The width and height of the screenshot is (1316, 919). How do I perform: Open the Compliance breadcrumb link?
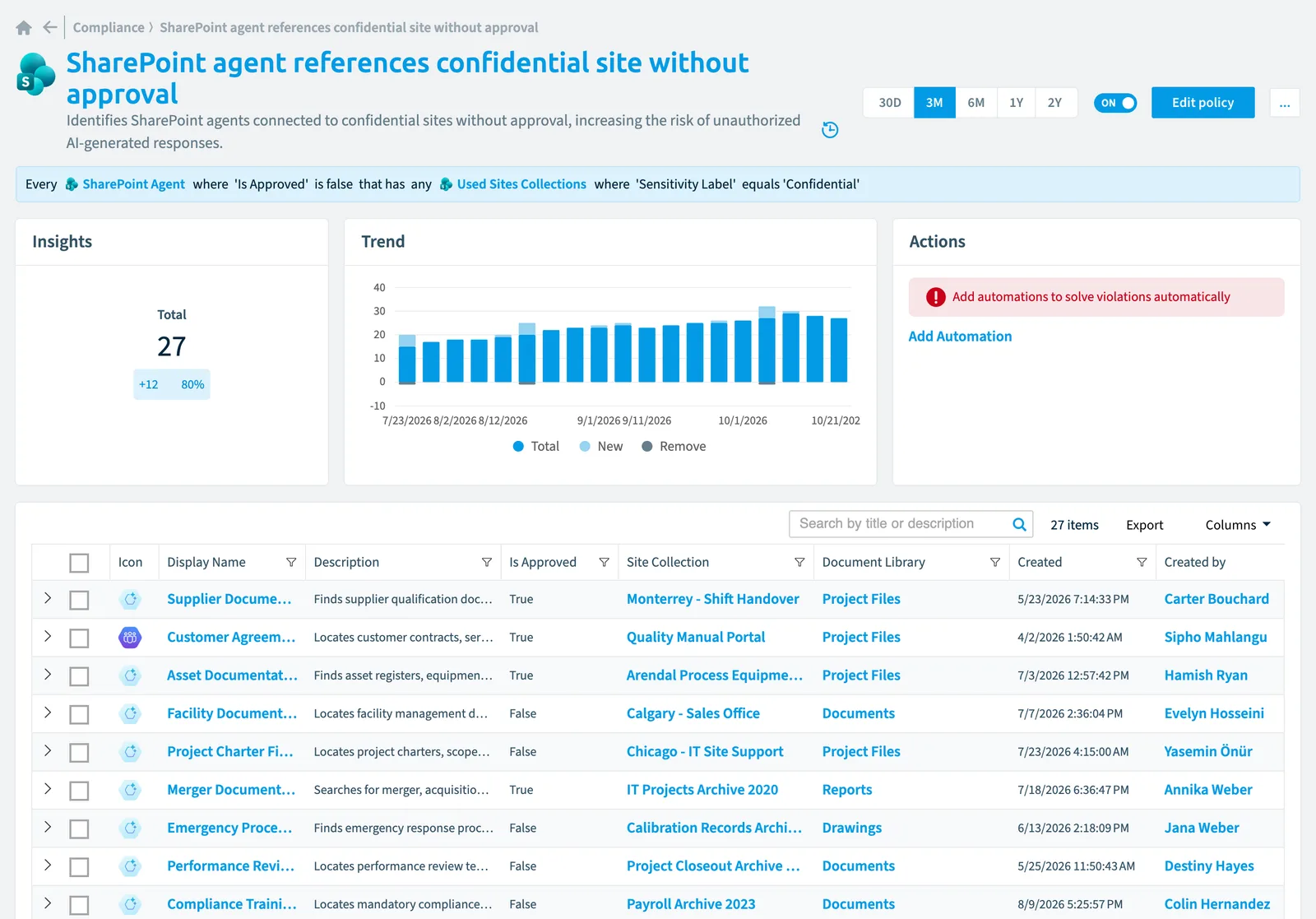click(x=109, y=27)
